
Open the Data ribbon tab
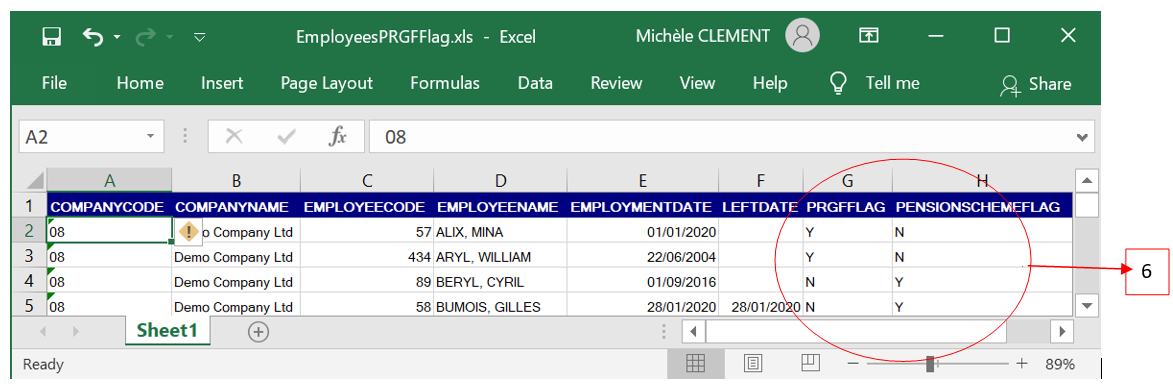click(x=535, y=83)
